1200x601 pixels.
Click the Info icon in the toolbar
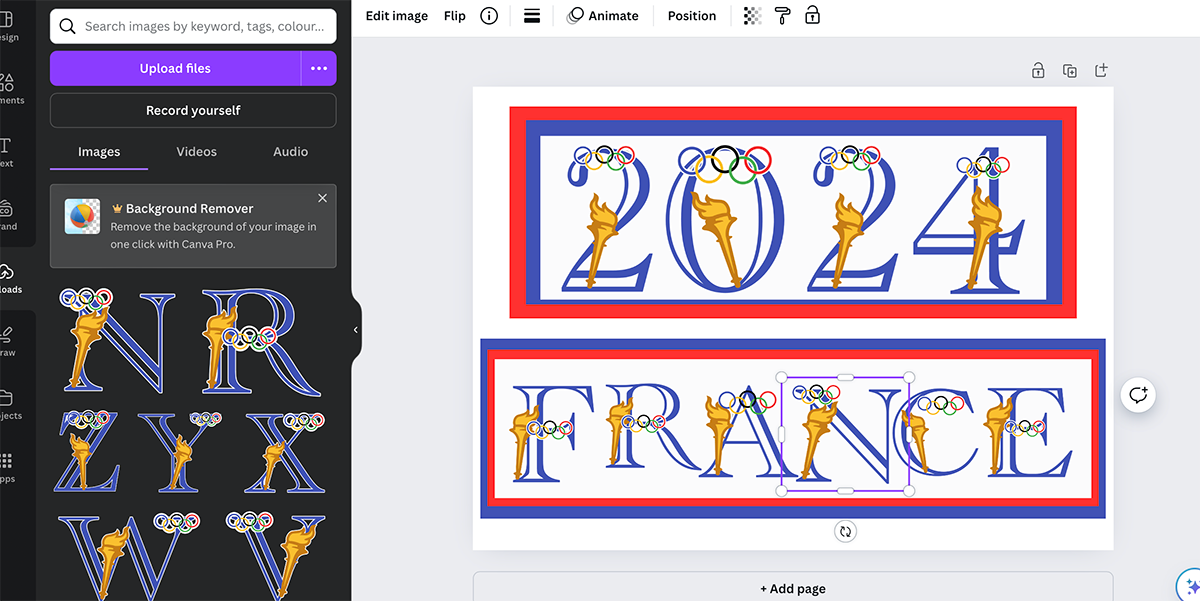[x=489, y=16]
